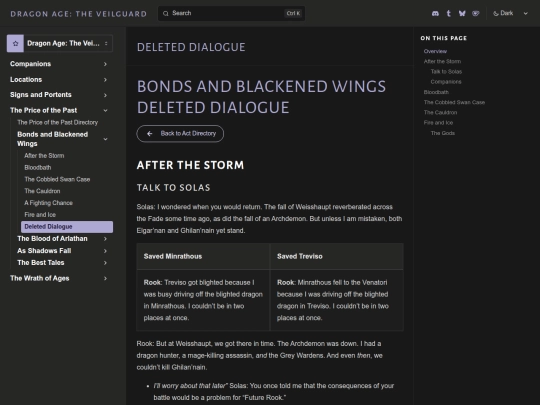540x405 pixels.
Task: Click the search magnifier icon
Action: [x=166, y=13]
